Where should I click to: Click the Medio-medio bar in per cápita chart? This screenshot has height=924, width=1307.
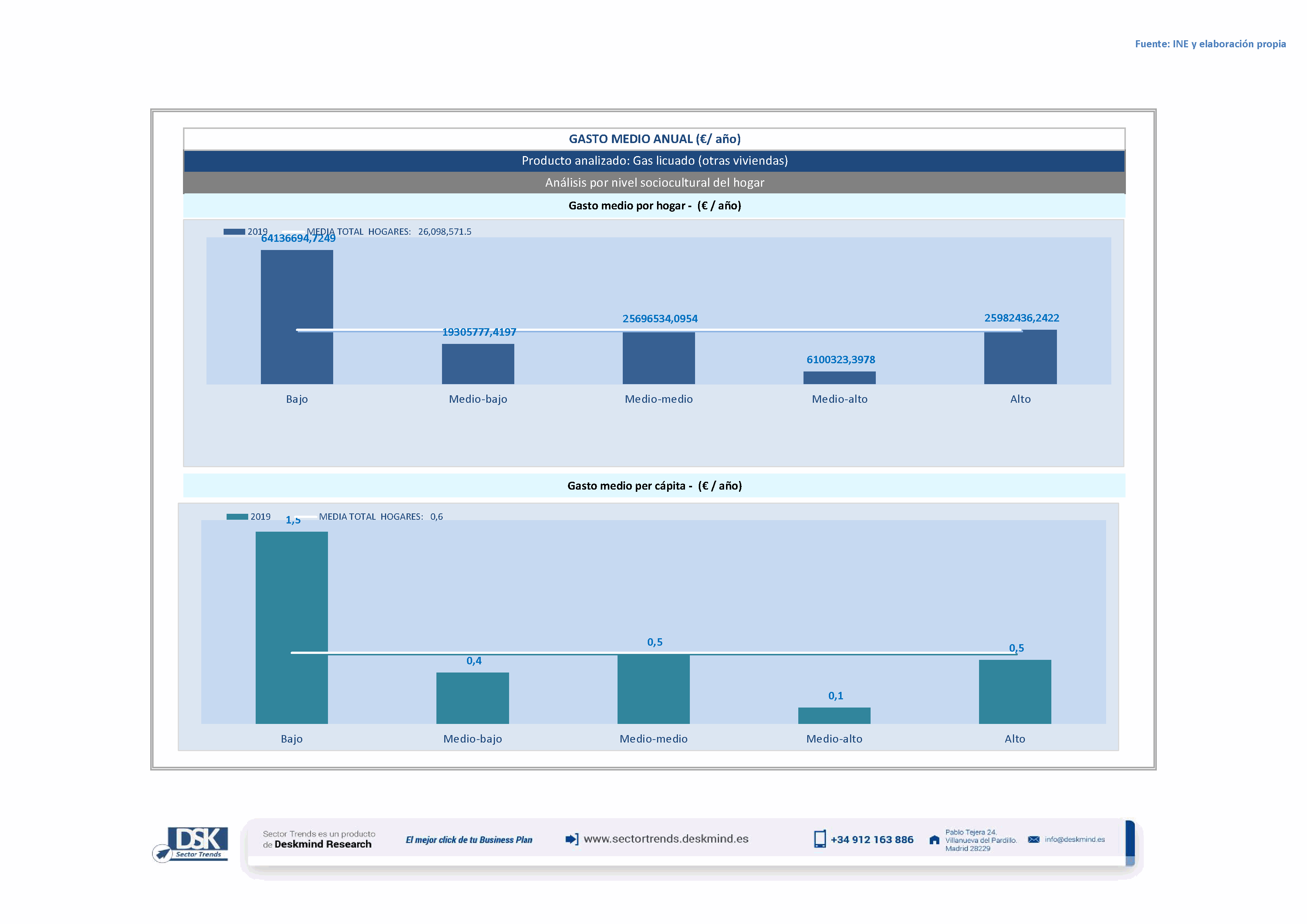(x=653, y=689)
